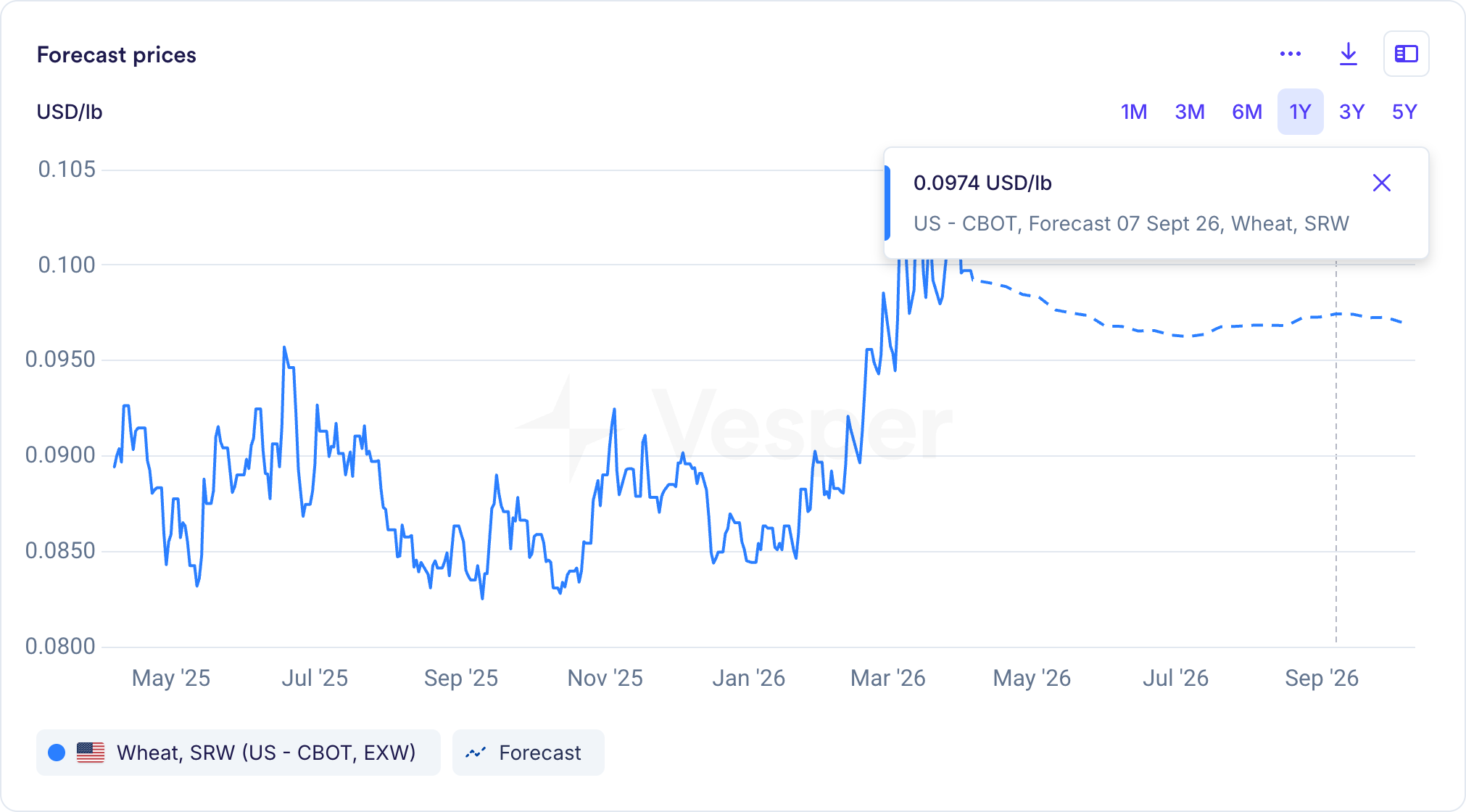Select the 1M time range
The image size is (1466, 812).
1134,112
